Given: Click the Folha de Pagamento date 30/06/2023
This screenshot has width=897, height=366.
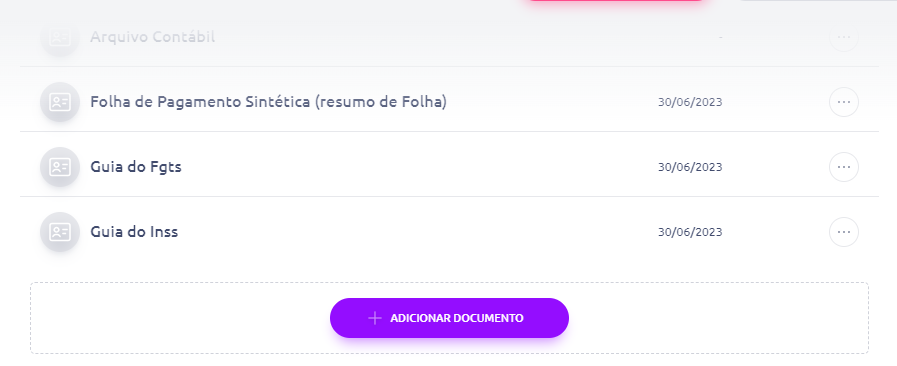Looking at the screenshot, I should 690,102.
